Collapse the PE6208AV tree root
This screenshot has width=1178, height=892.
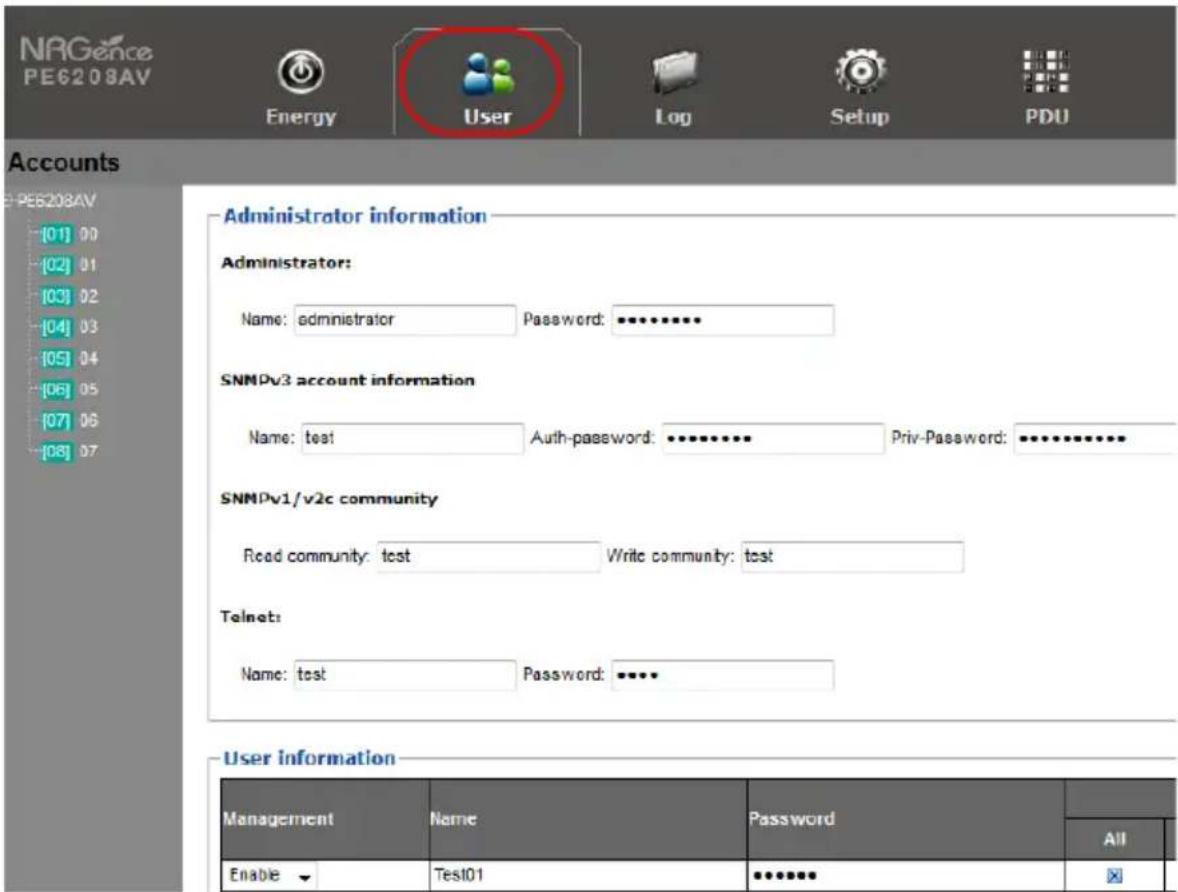pos(8,201)
